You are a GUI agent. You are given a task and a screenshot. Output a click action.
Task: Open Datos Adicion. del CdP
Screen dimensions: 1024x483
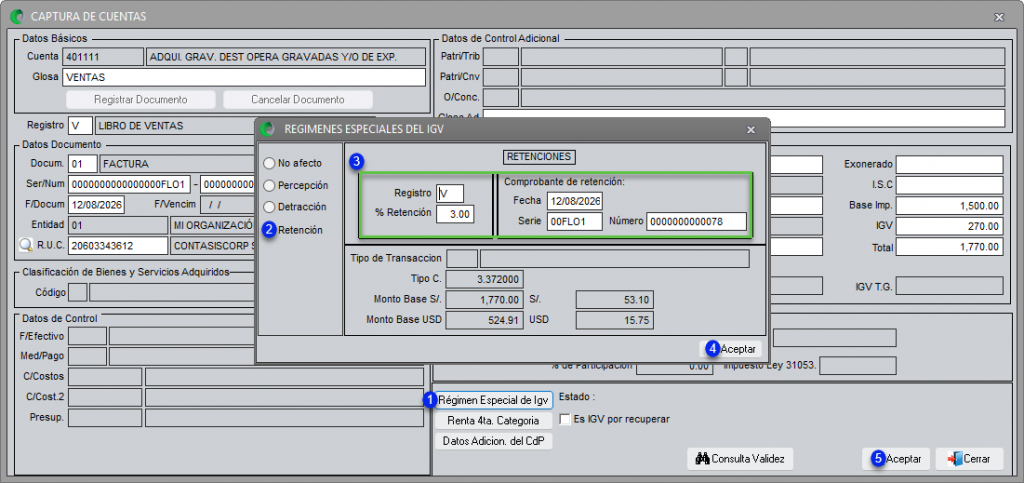point(494,441)
